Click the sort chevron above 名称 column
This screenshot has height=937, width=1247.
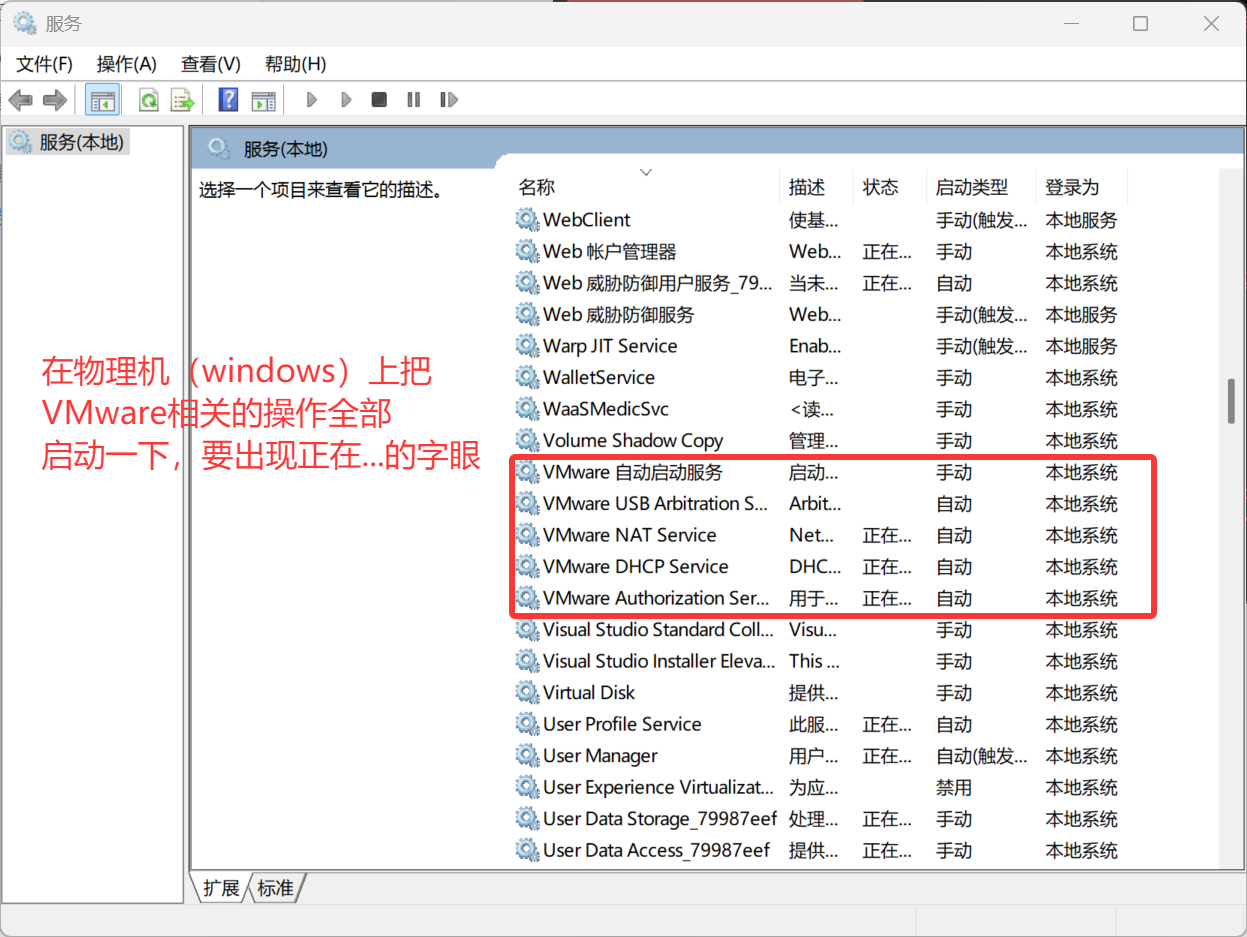(x=646, y=172)
